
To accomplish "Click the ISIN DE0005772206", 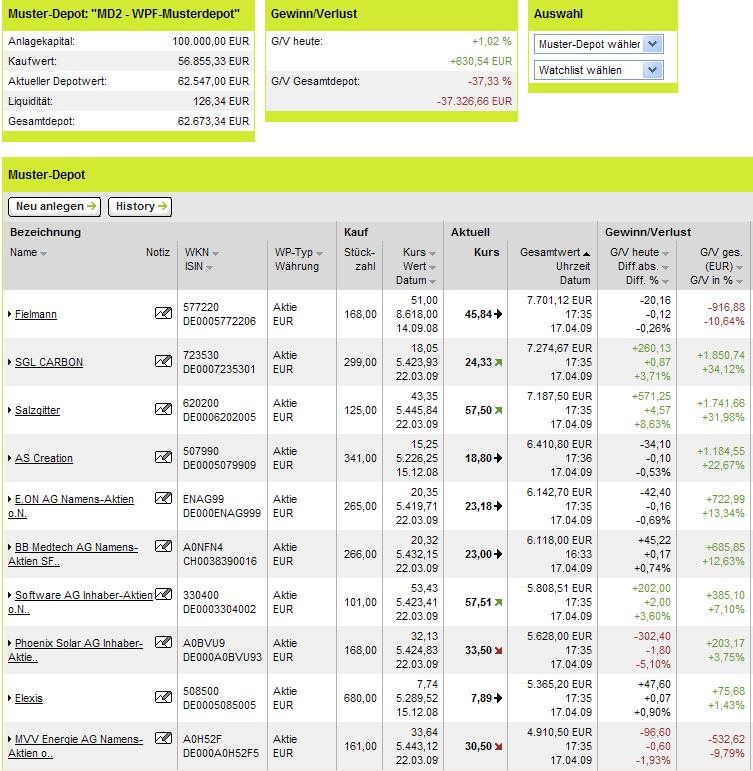I will pos(219,321).
